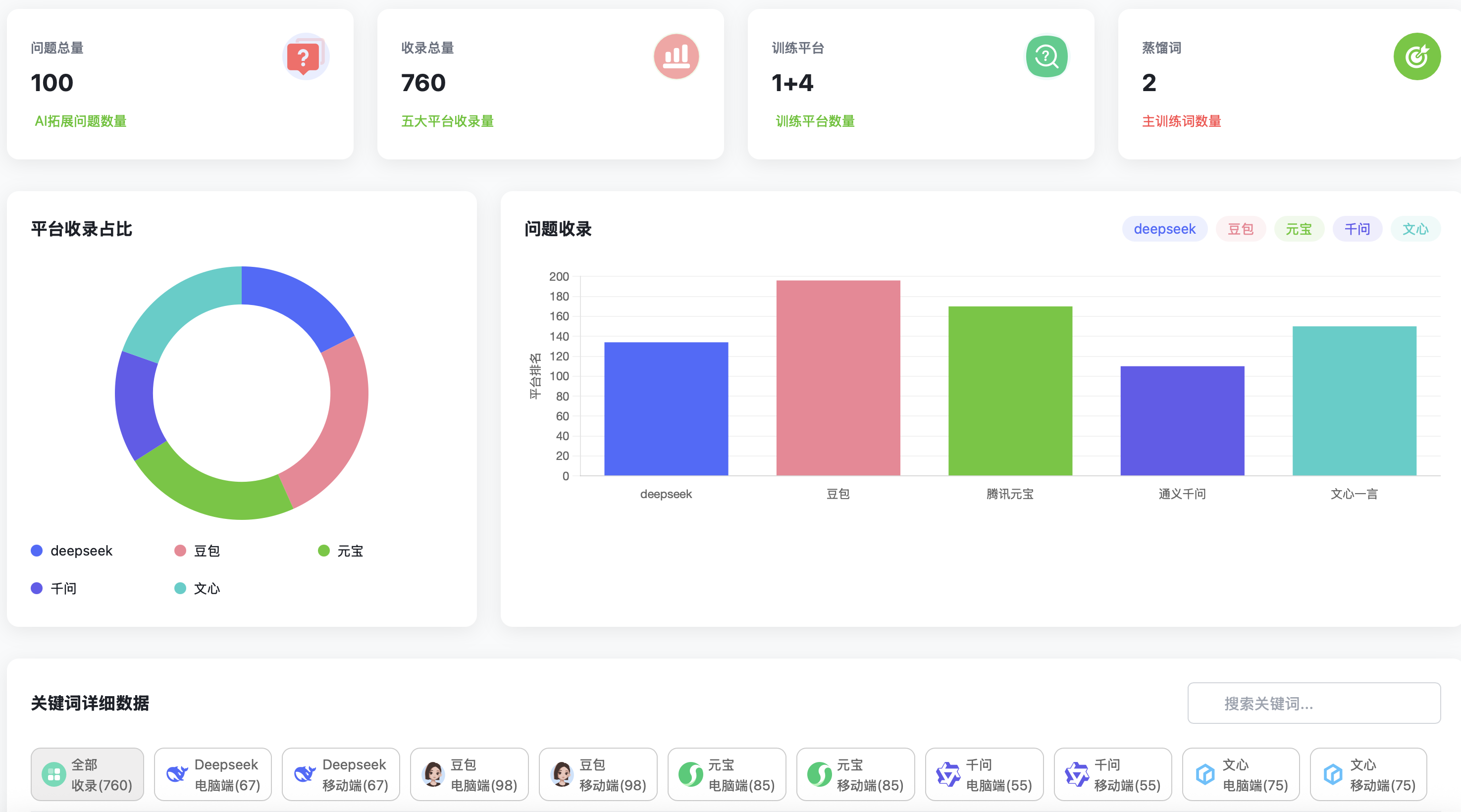This screenshot has width=1461, height=812.
Task: Click the green search question icon
Action: [1046, 57]
